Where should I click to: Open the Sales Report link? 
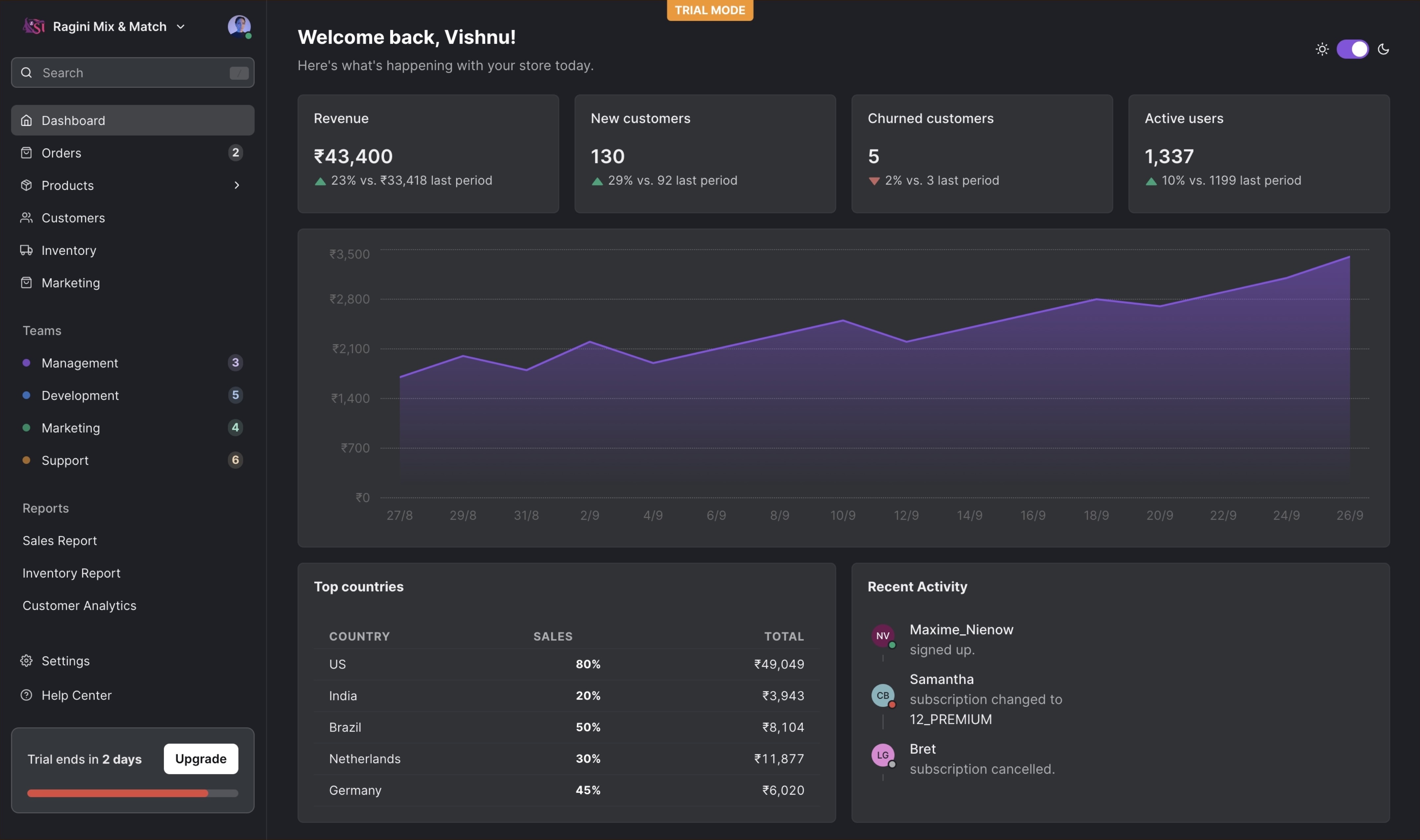pos(59,541)
